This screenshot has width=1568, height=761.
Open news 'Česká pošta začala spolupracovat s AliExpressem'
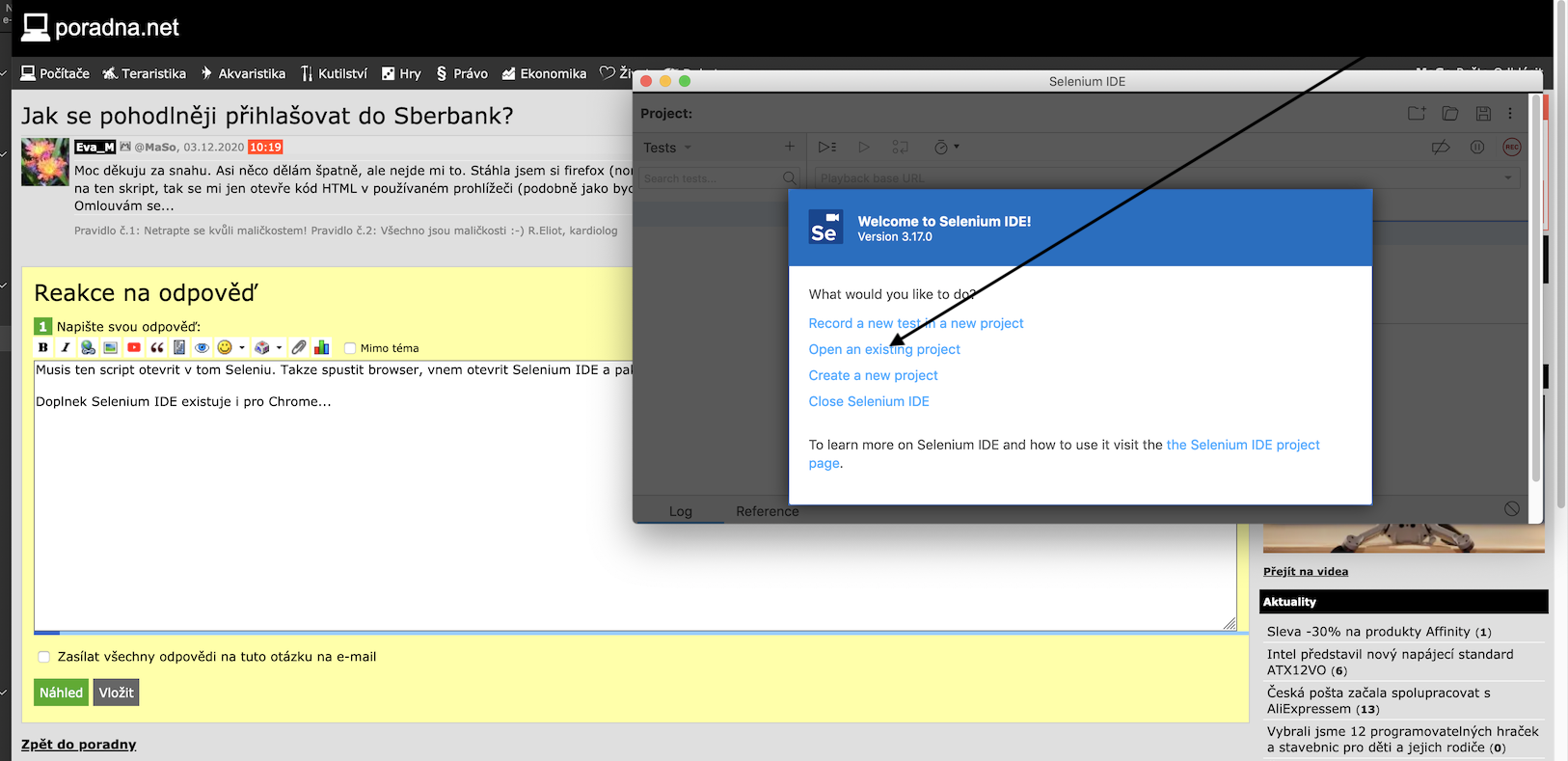tap(1379, 700)
